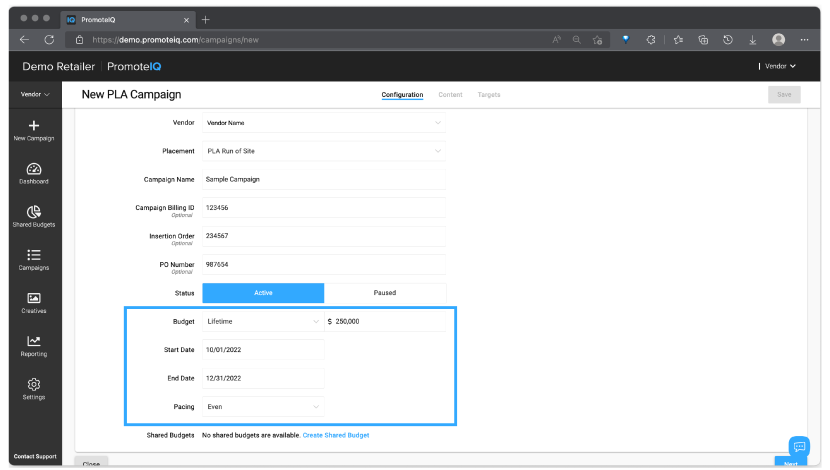The height and width of the screenshot is (470, 830).
Task: Open Creatives image icon in sidebar
Action: (34, 298)
